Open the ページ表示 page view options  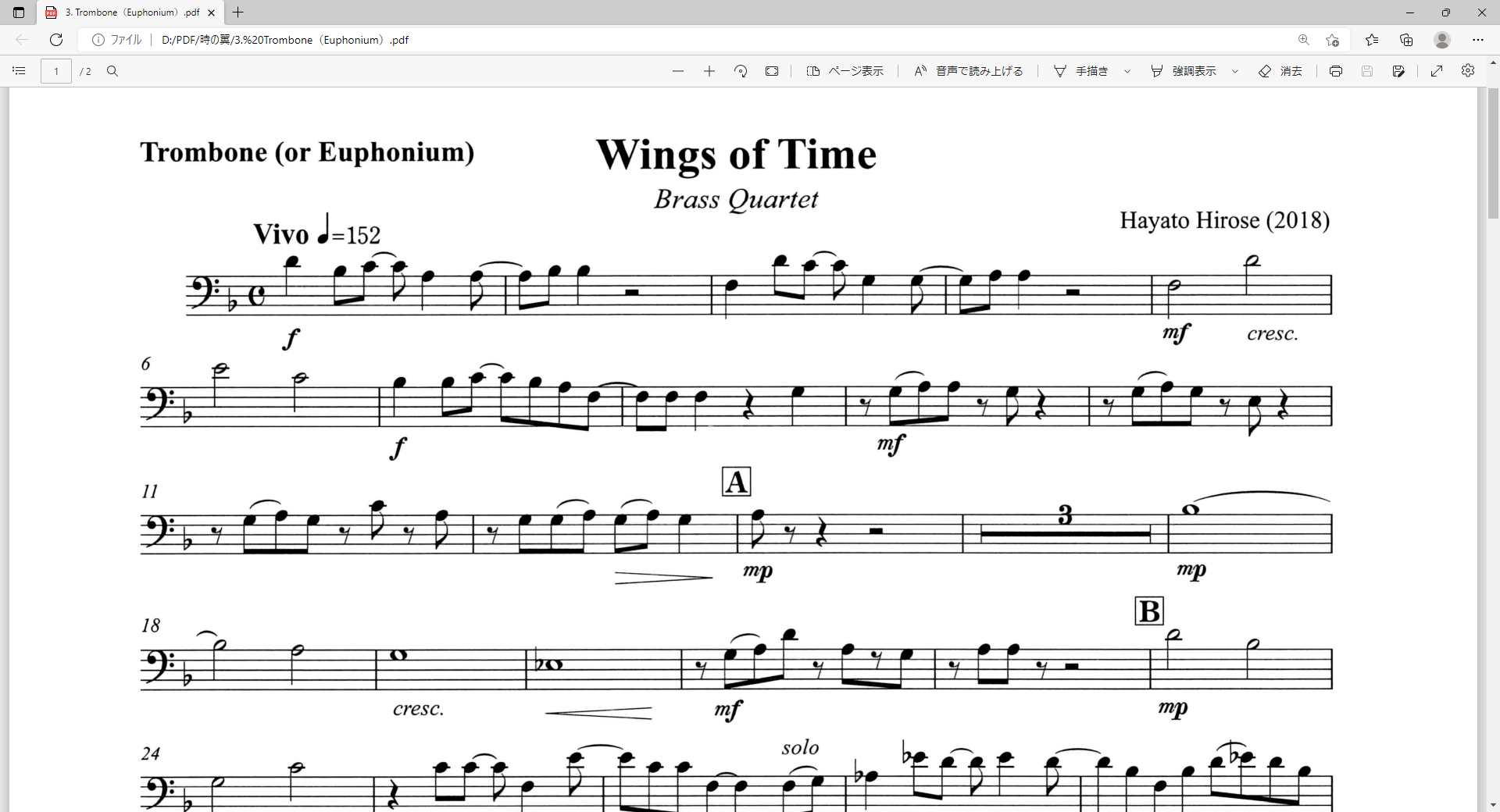pyautogui.click(x=845, y=71)
